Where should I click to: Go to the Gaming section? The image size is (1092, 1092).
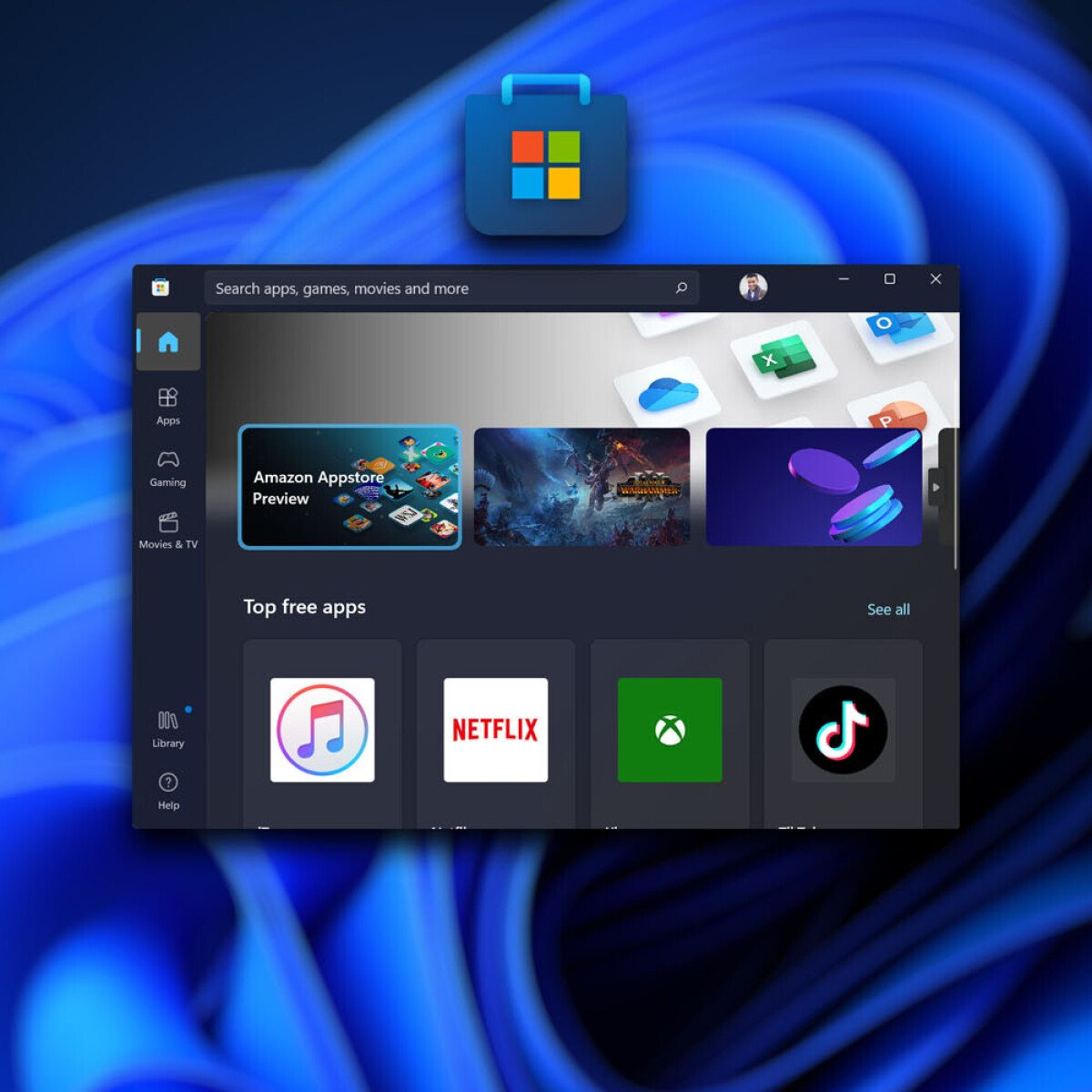168,468
